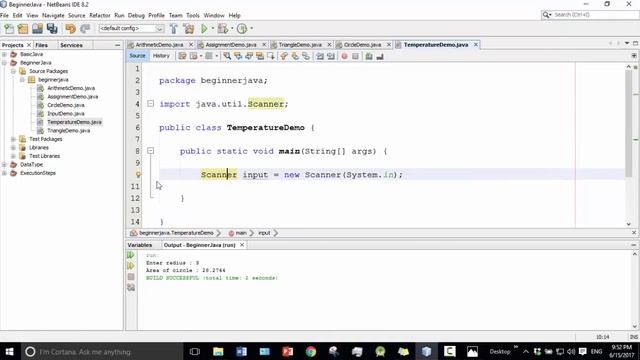Click the Windows Start button
The image size is (640, 360).
point(9,351)
